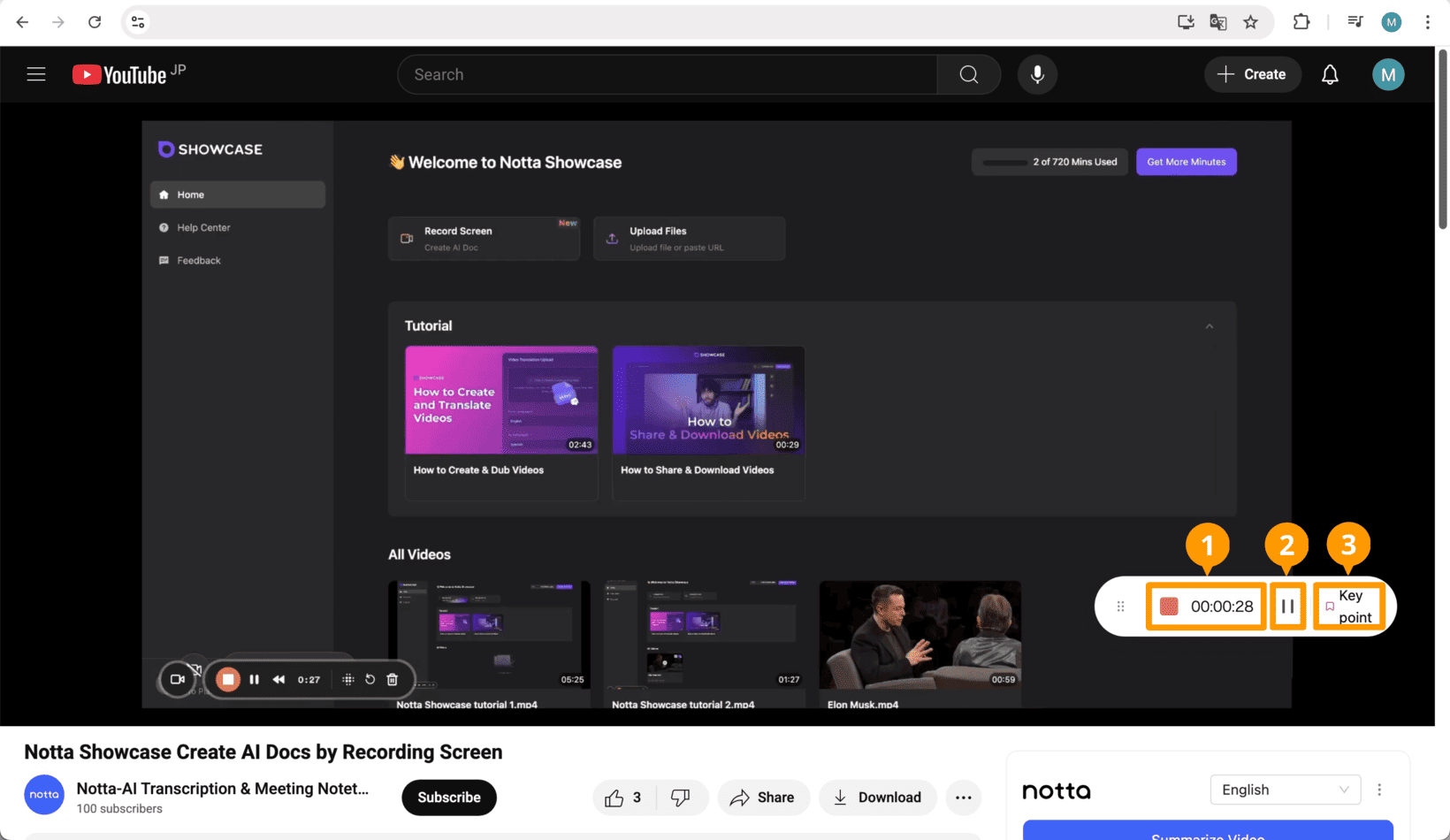Open the Google Translate page icon
The image size is (1450, 840).
1218,22
